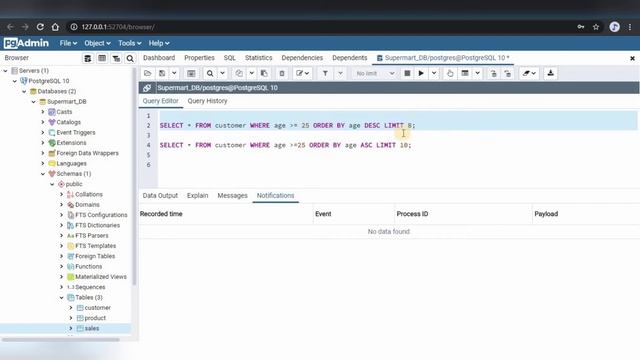Switch to the Dashboard tab
Screen dimensions: 640x360
(159, 58)
